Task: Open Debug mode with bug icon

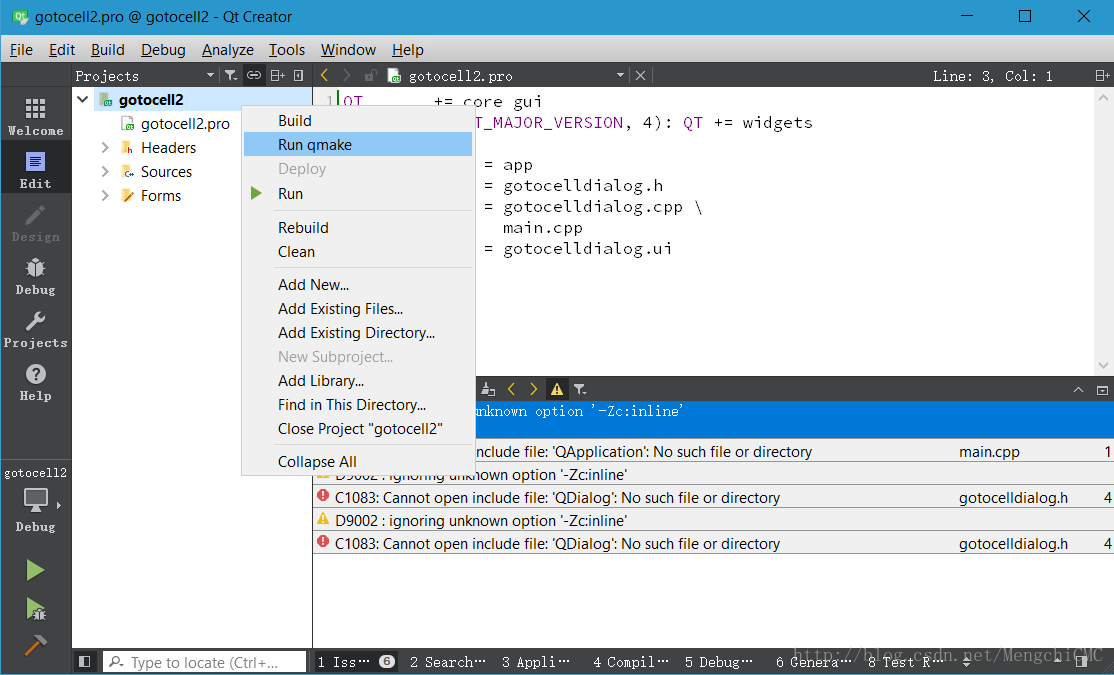Action: point(35,275)
